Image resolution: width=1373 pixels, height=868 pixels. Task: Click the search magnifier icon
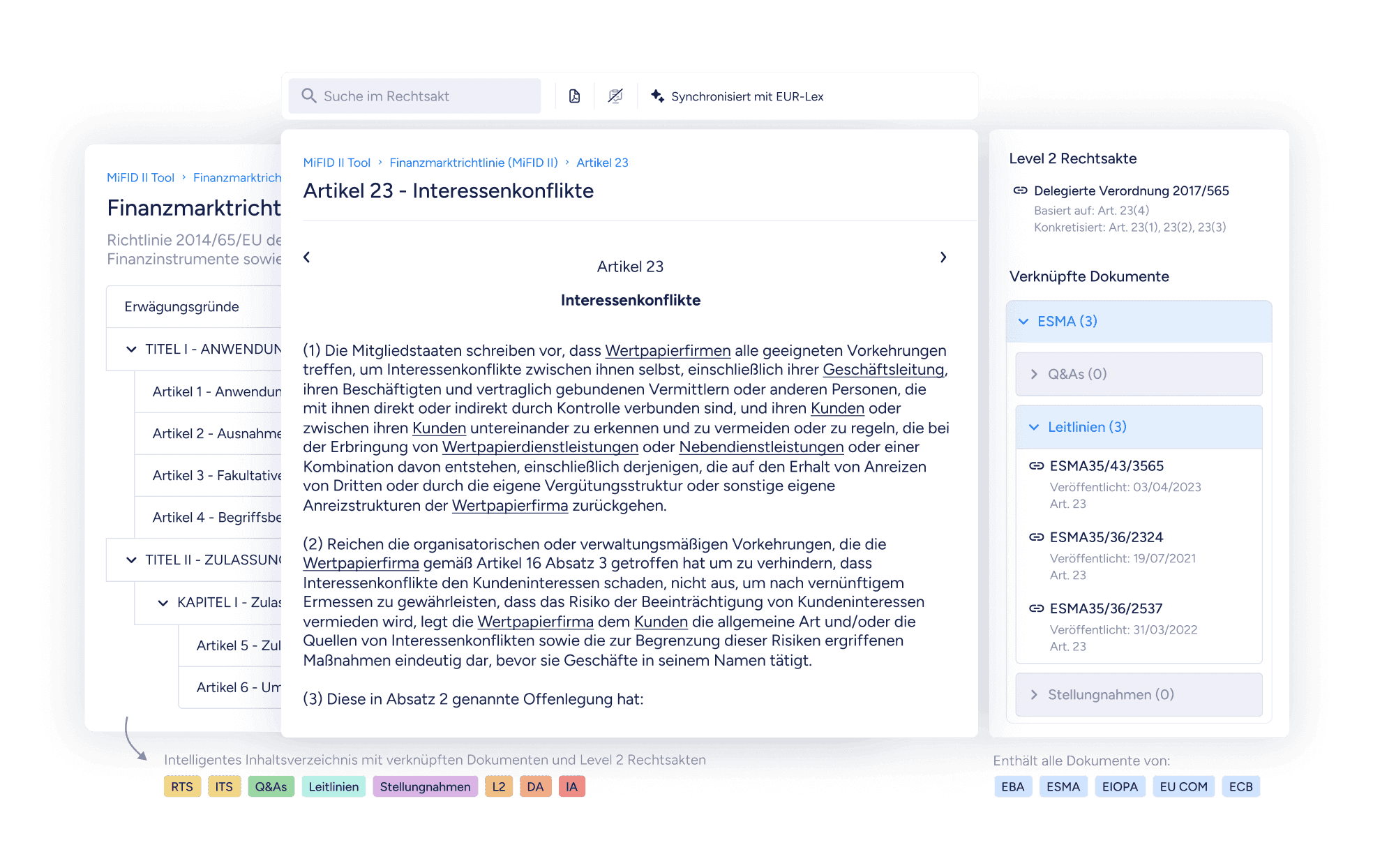308,96
